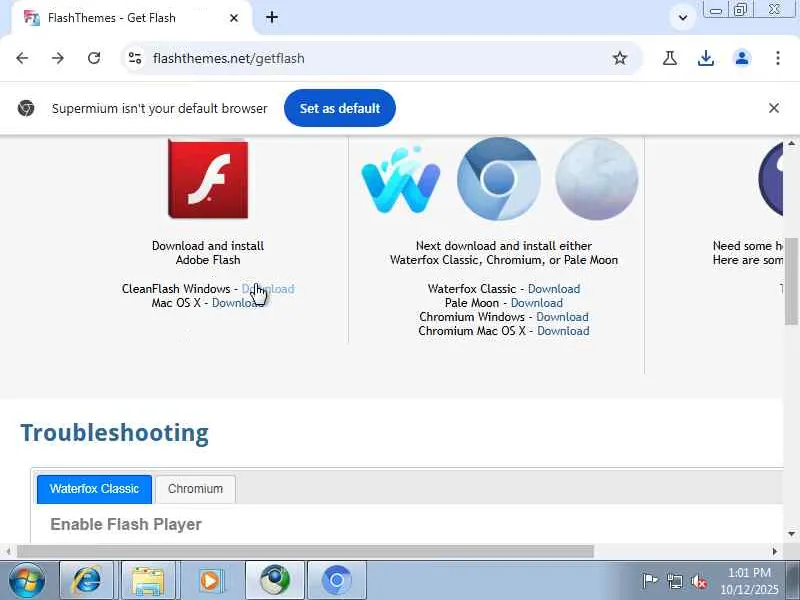Open the network tray icon
This screenshot has width=800, height=600.
click(675, 581)
